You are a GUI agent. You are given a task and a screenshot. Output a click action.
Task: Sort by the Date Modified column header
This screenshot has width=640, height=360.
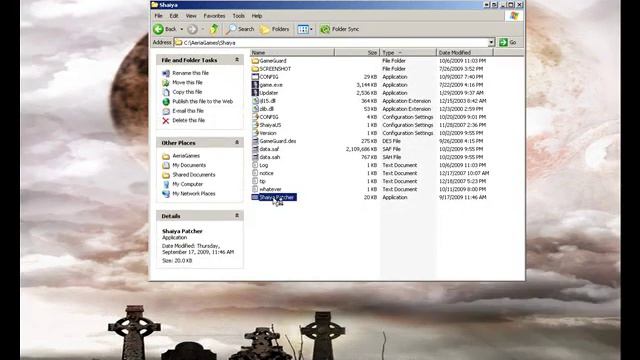coord(465,52)
